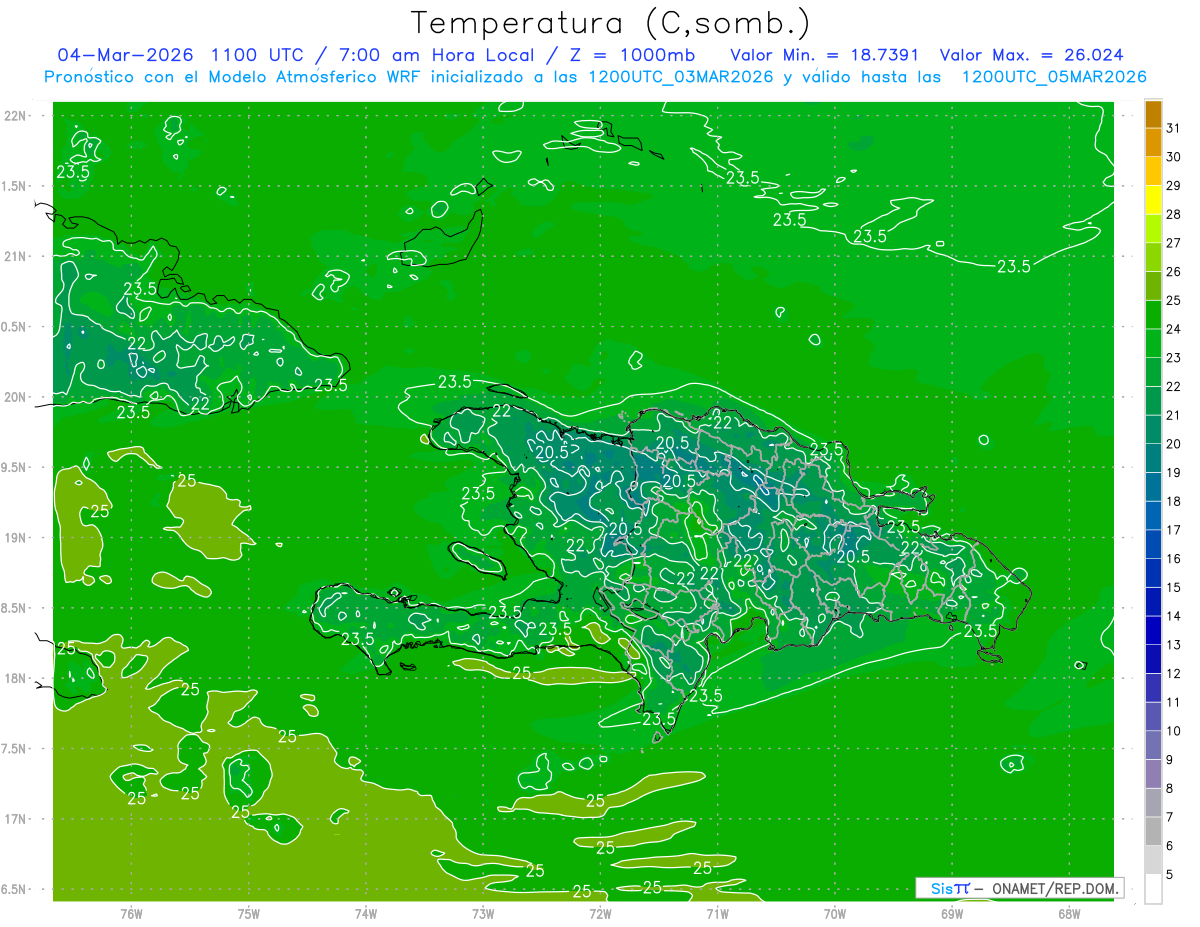Click the '16' label on the color legend
This screenshot has height=927, width=1200.
point(1174,559)
